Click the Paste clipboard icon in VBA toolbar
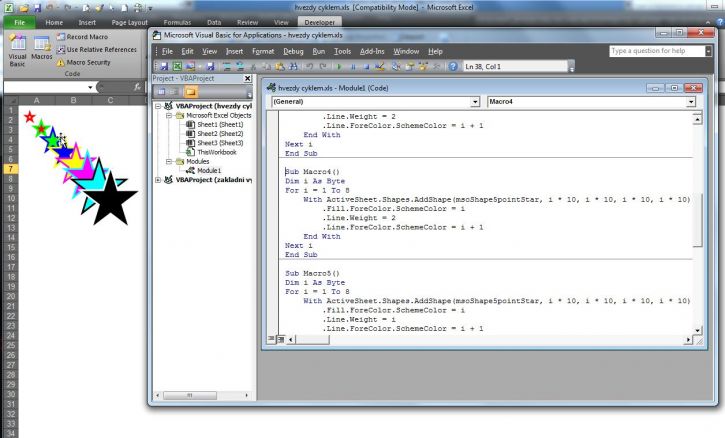Viewport: 725px width, 438px height. point(280,67)
